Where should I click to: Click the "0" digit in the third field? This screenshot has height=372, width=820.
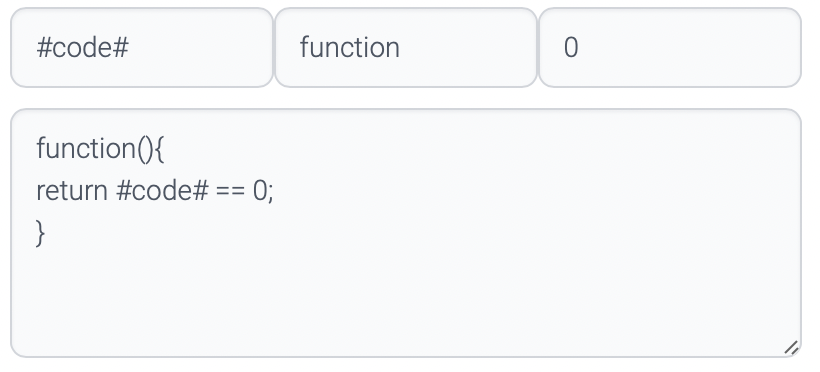pyautogui.click(x=571, y=48)
